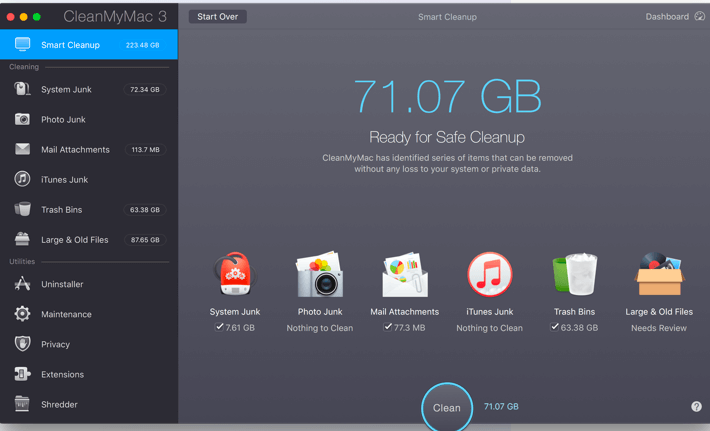This screenshot has width=710, height=431.
Task: Open iTunes Junk module label
Action: pos(64,180)
